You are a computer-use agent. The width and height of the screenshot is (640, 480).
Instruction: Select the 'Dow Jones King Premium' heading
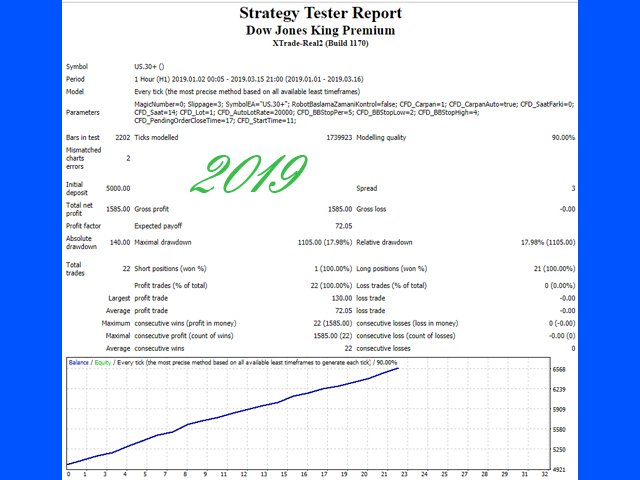pos(320,31)
